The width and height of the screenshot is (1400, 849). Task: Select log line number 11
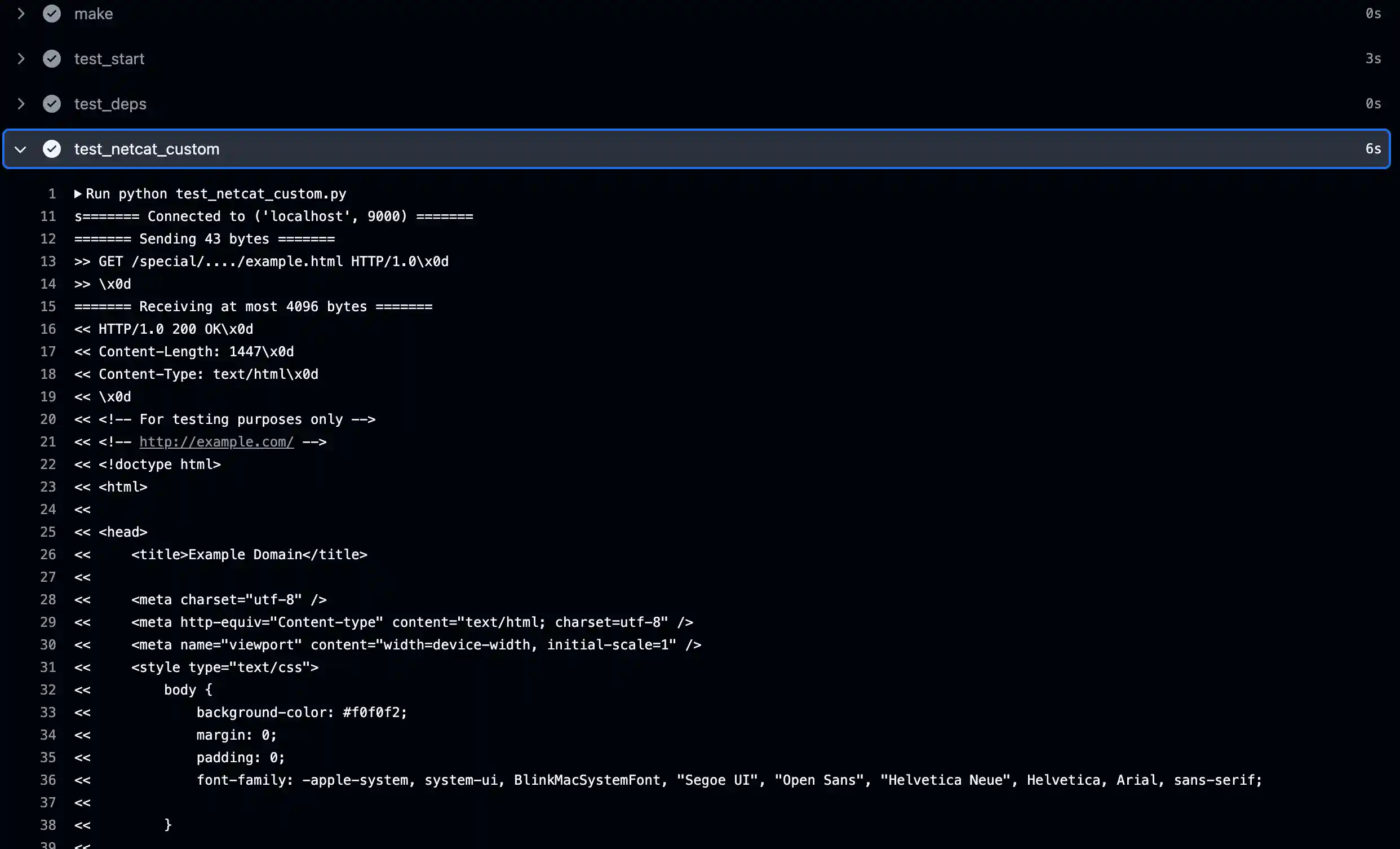tap(48, 216)
